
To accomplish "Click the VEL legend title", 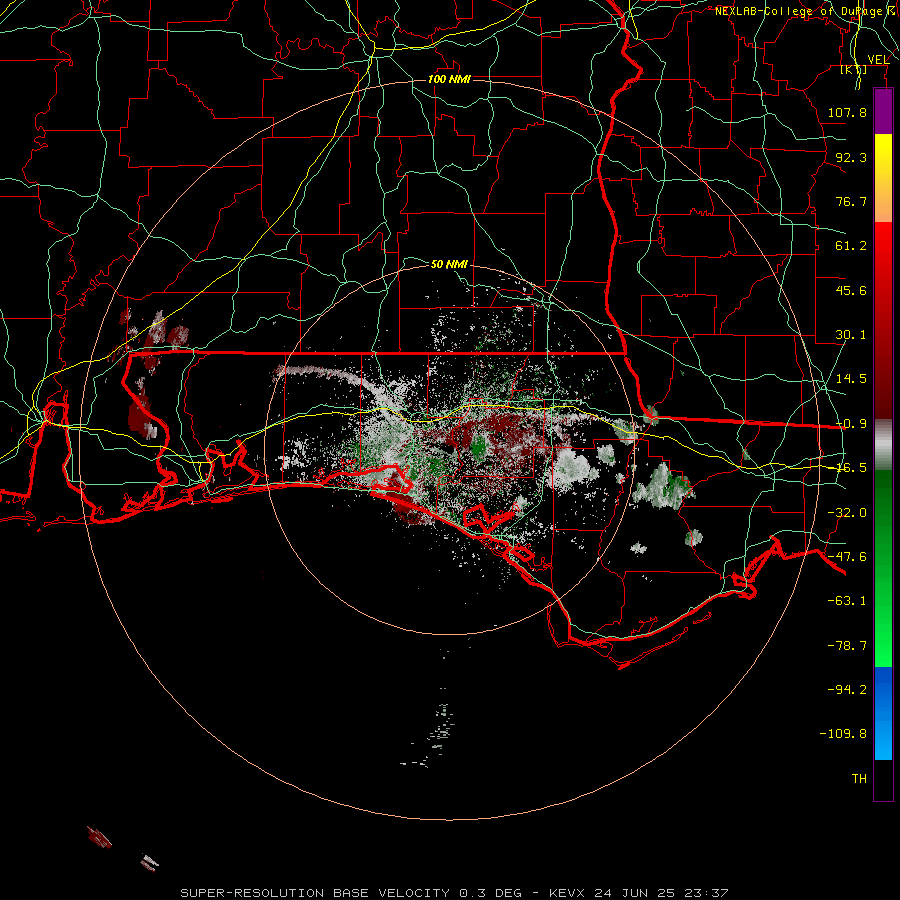I will (x=878, y=60).
